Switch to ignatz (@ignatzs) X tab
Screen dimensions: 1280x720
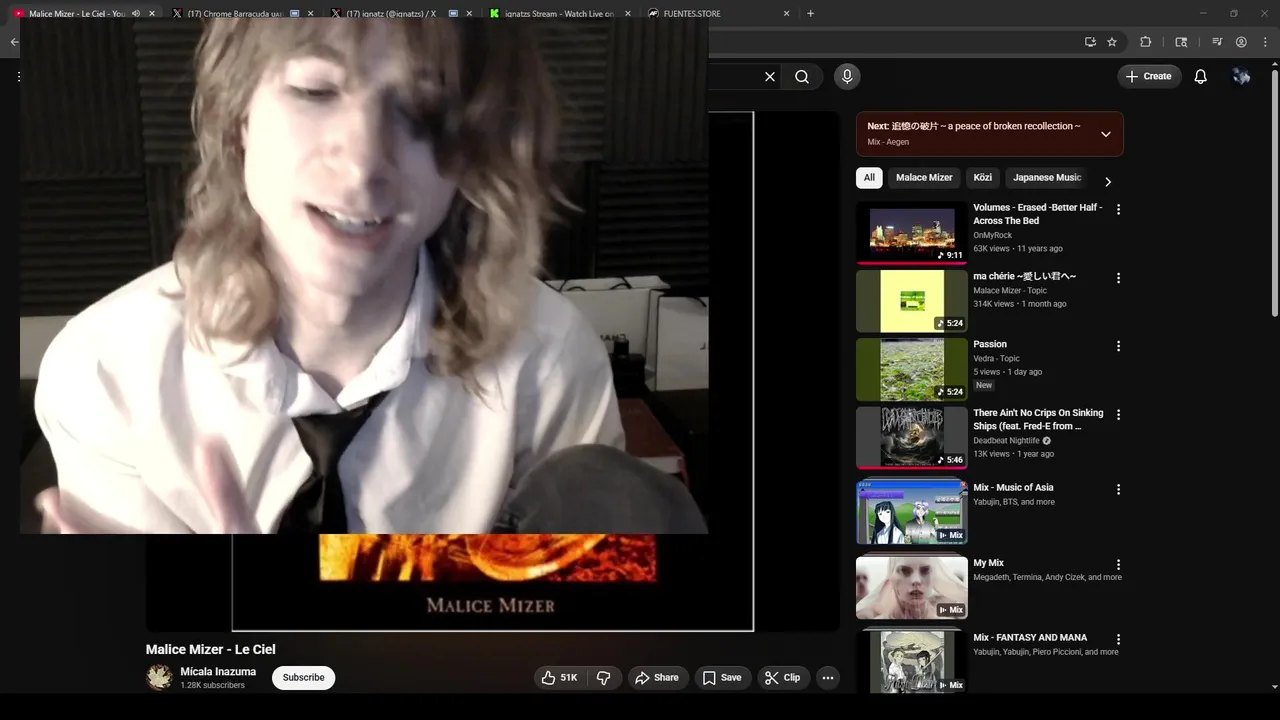390,14
